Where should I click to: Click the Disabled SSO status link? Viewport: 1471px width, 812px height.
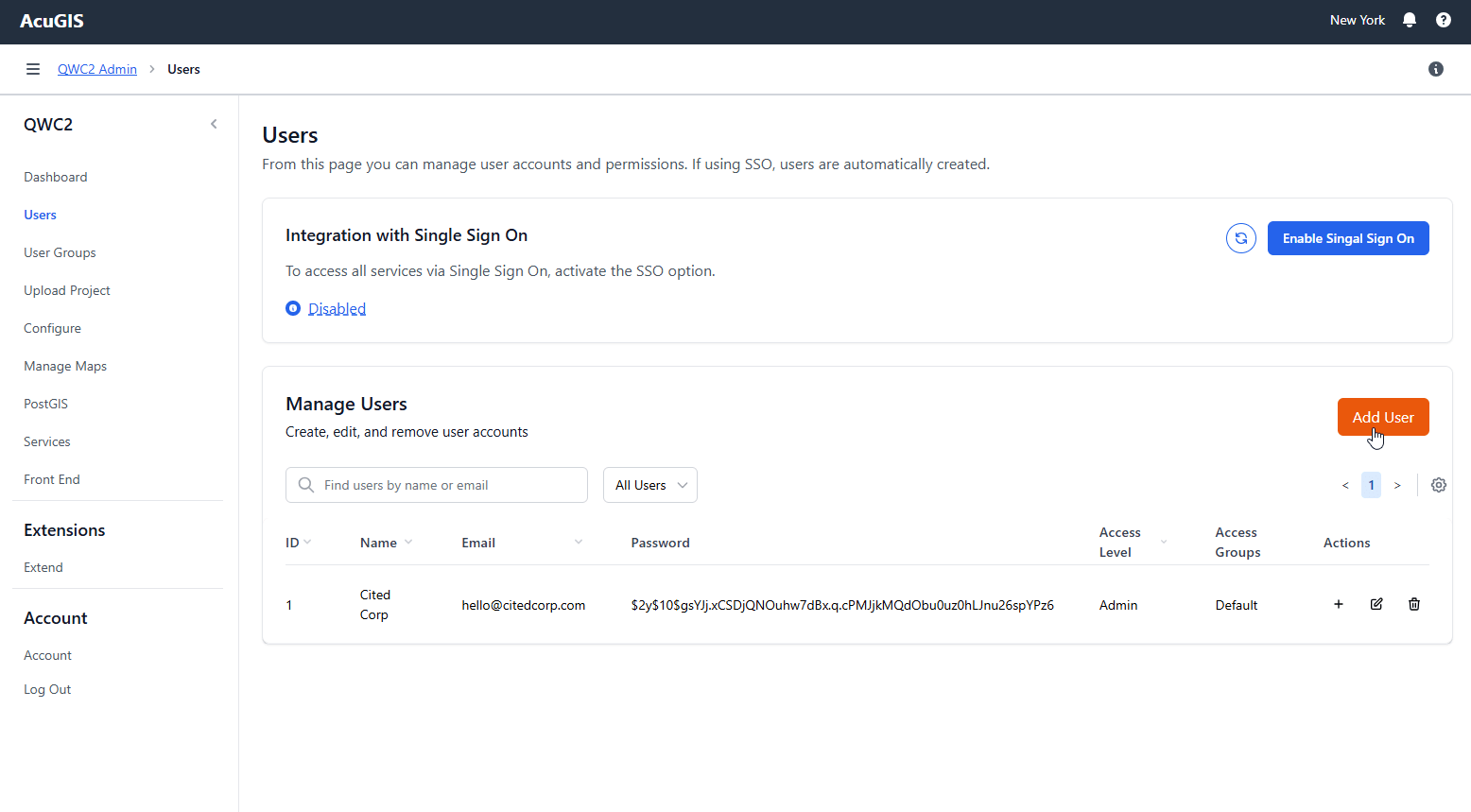(x=337, y=309)
